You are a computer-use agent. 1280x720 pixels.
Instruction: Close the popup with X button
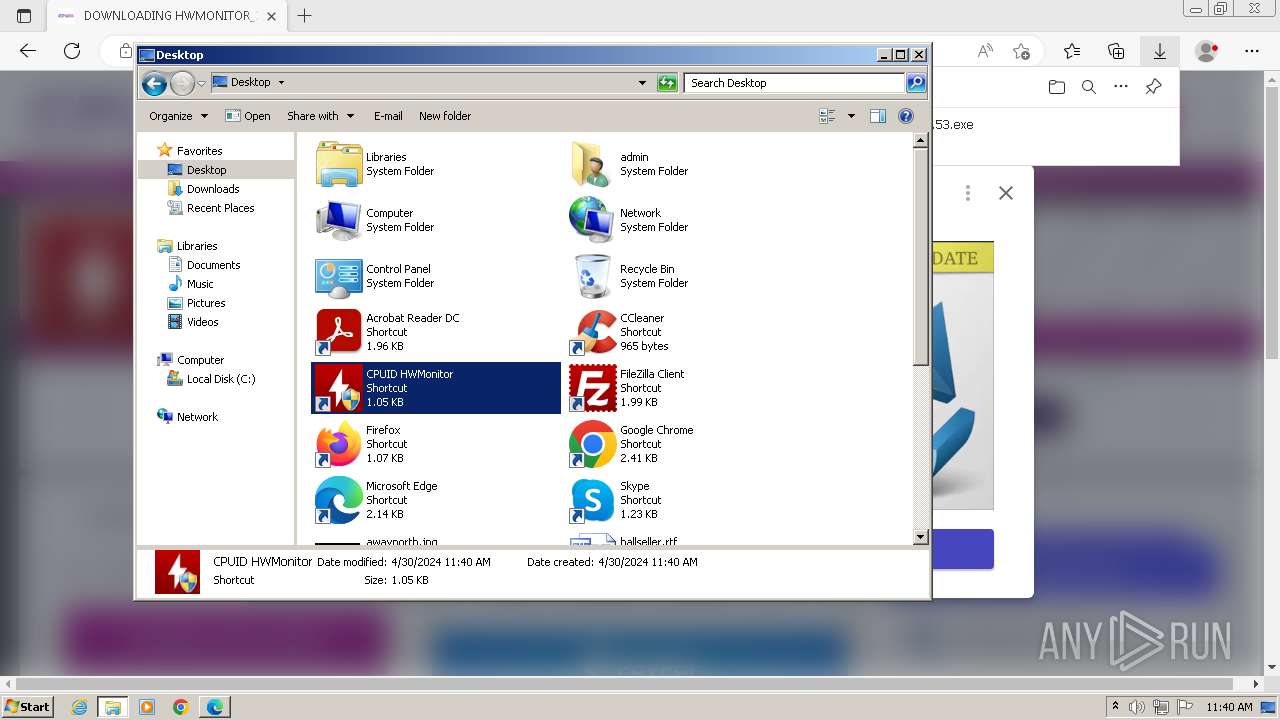point(1006,193)
